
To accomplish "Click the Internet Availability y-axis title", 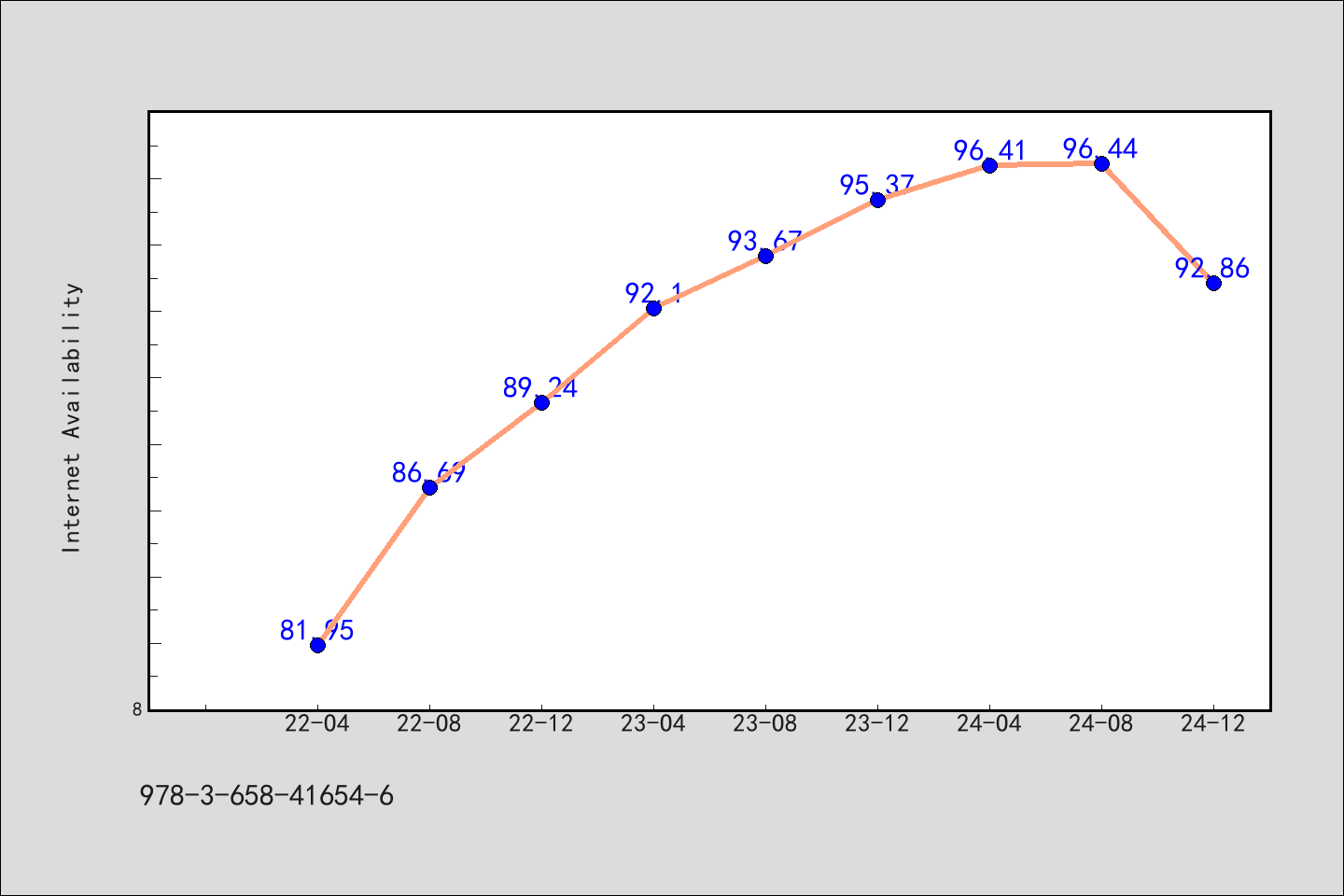I will click(x=72, y=417).
